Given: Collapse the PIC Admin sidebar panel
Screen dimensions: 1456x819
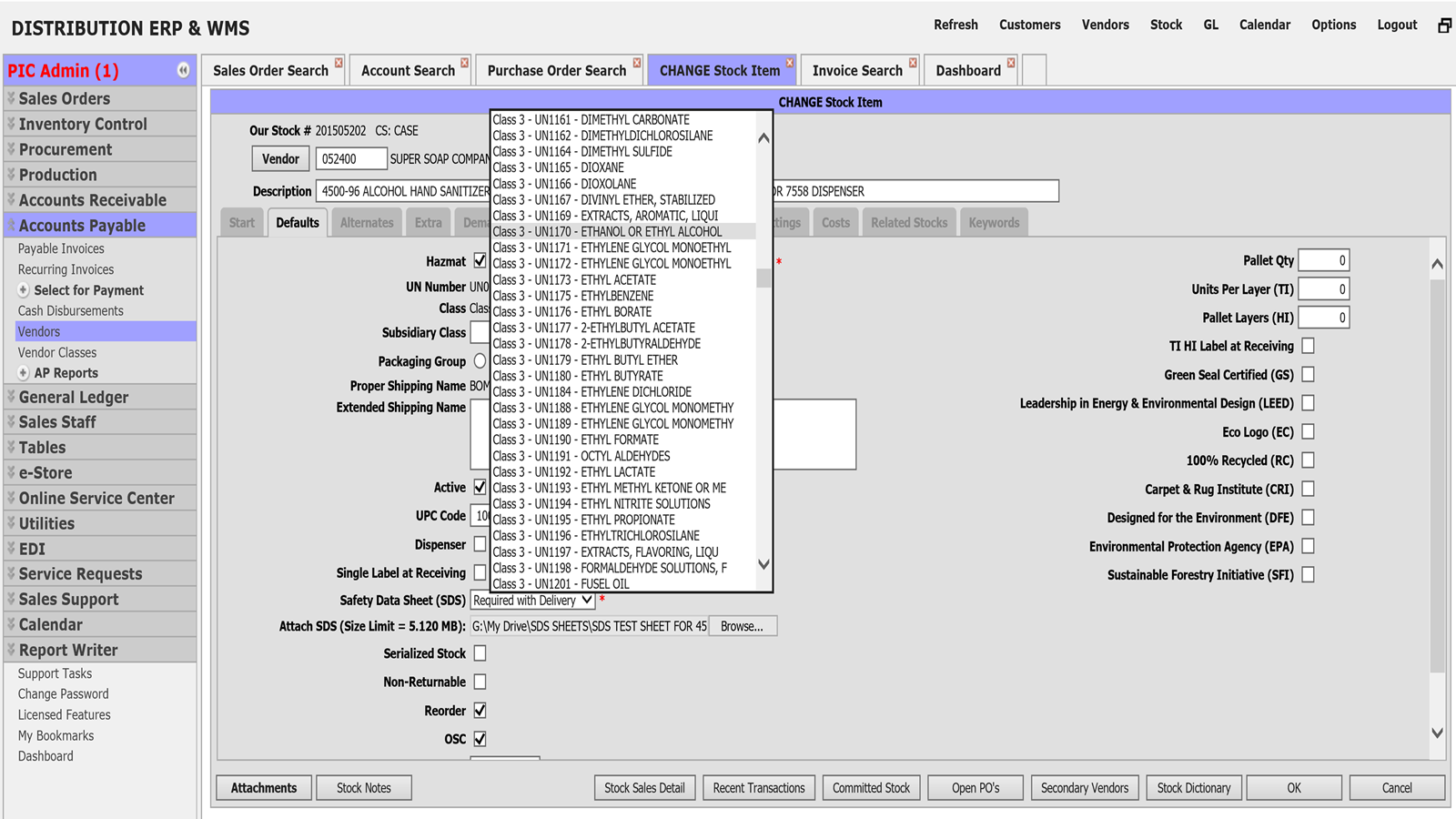Looking at the screenshot, I should (183, 70).
